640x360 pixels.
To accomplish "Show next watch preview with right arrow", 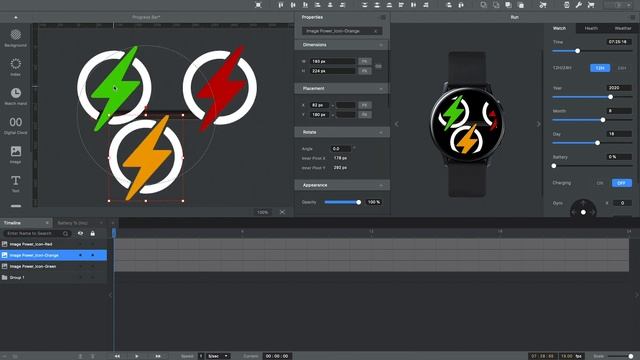I will click(x=538, y=124).
